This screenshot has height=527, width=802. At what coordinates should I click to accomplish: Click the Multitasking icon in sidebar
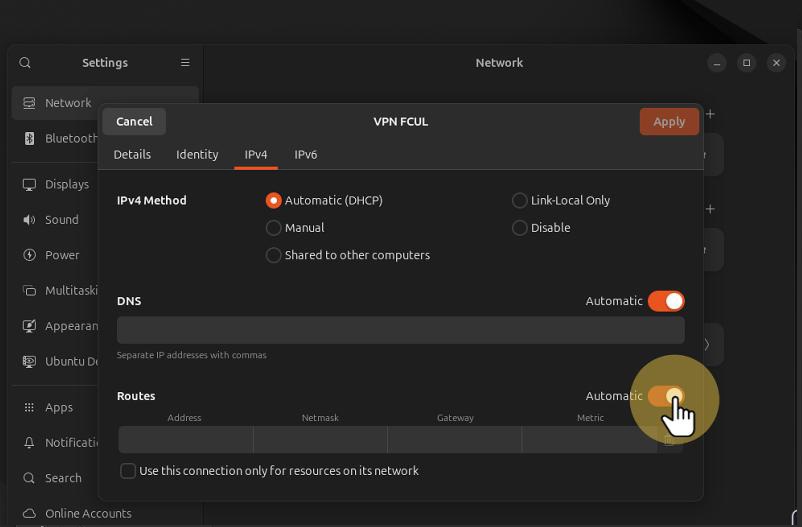[x=29, y=291]
